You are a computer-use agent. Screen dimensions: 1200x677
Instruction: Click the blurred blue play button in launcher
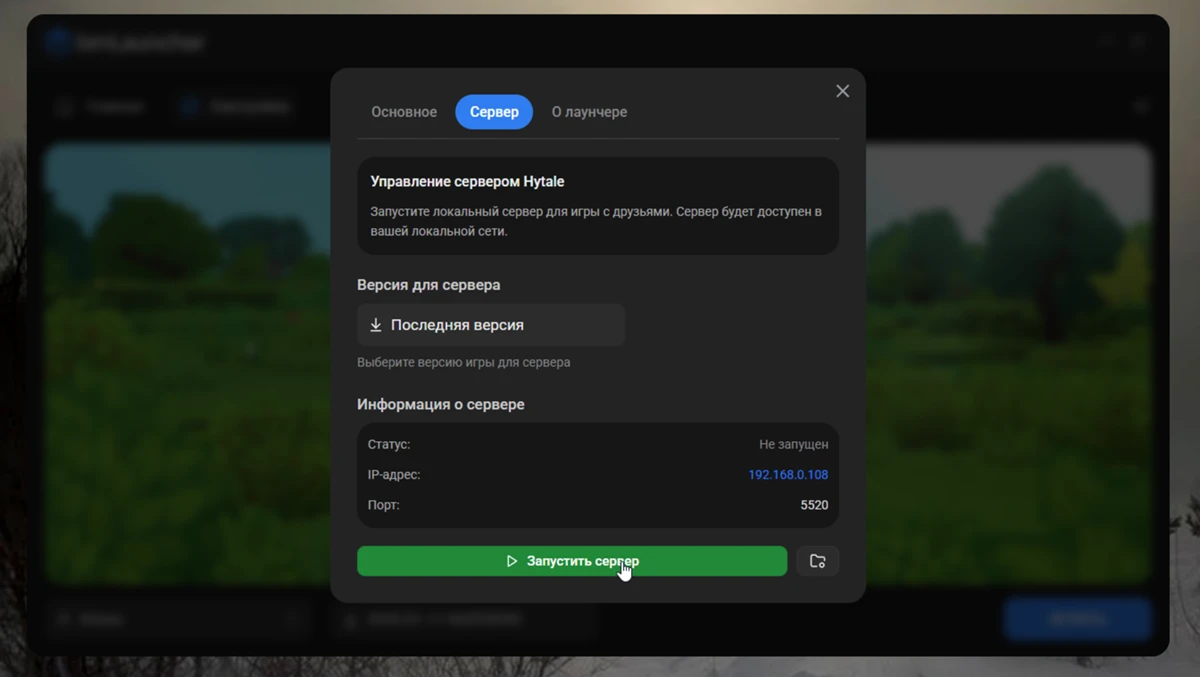(x=1077, y=619)
